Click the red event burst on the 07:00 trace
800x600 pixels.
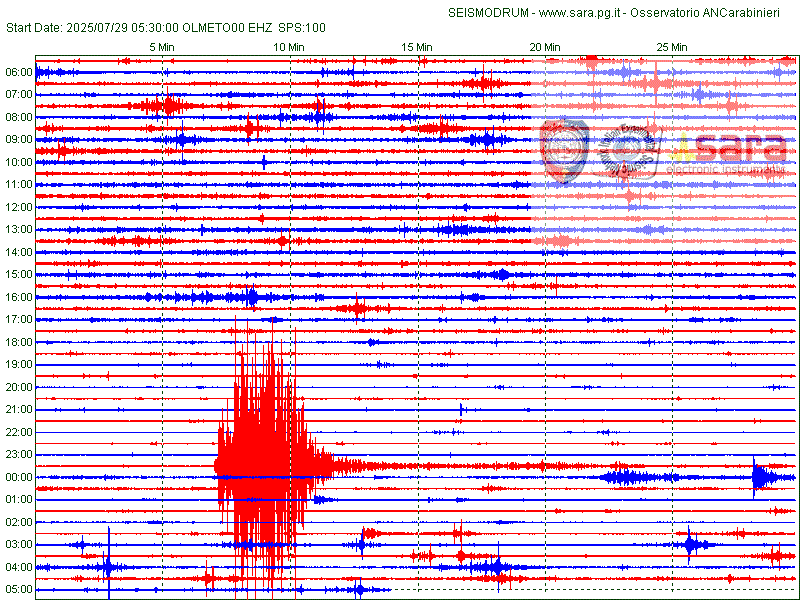coord(168,105)
